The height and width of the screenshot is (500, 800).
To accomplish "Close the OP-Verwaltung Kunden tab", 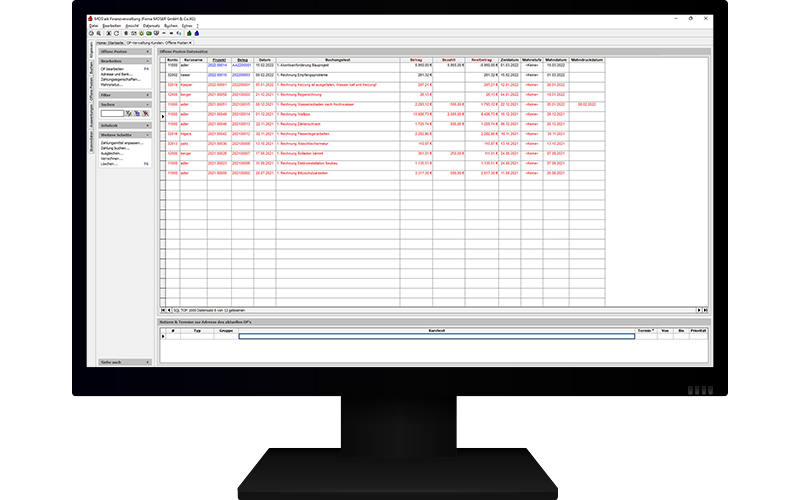I will (190, 43).
